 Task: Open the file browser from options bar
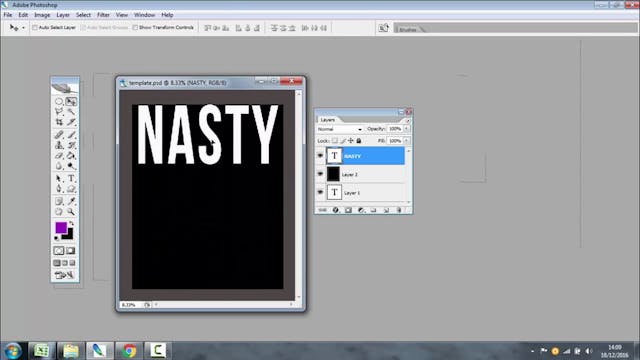(x=383, y=28)
